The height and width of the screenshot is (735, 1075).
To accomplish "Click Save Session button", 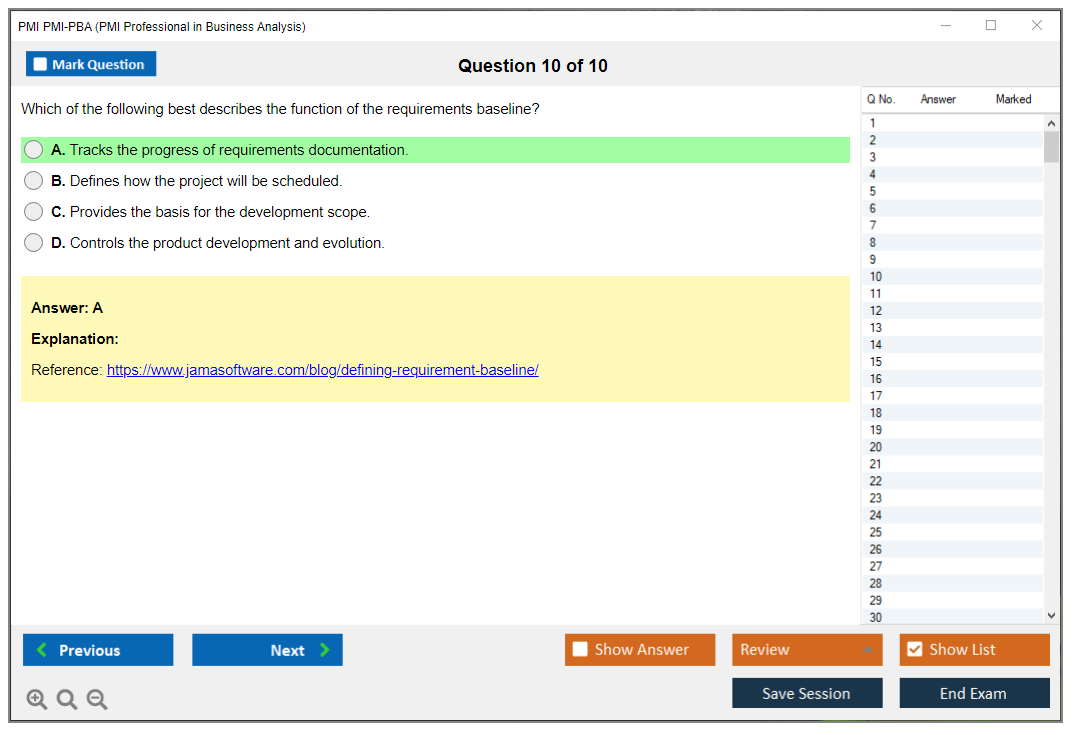I will [806, 693].
